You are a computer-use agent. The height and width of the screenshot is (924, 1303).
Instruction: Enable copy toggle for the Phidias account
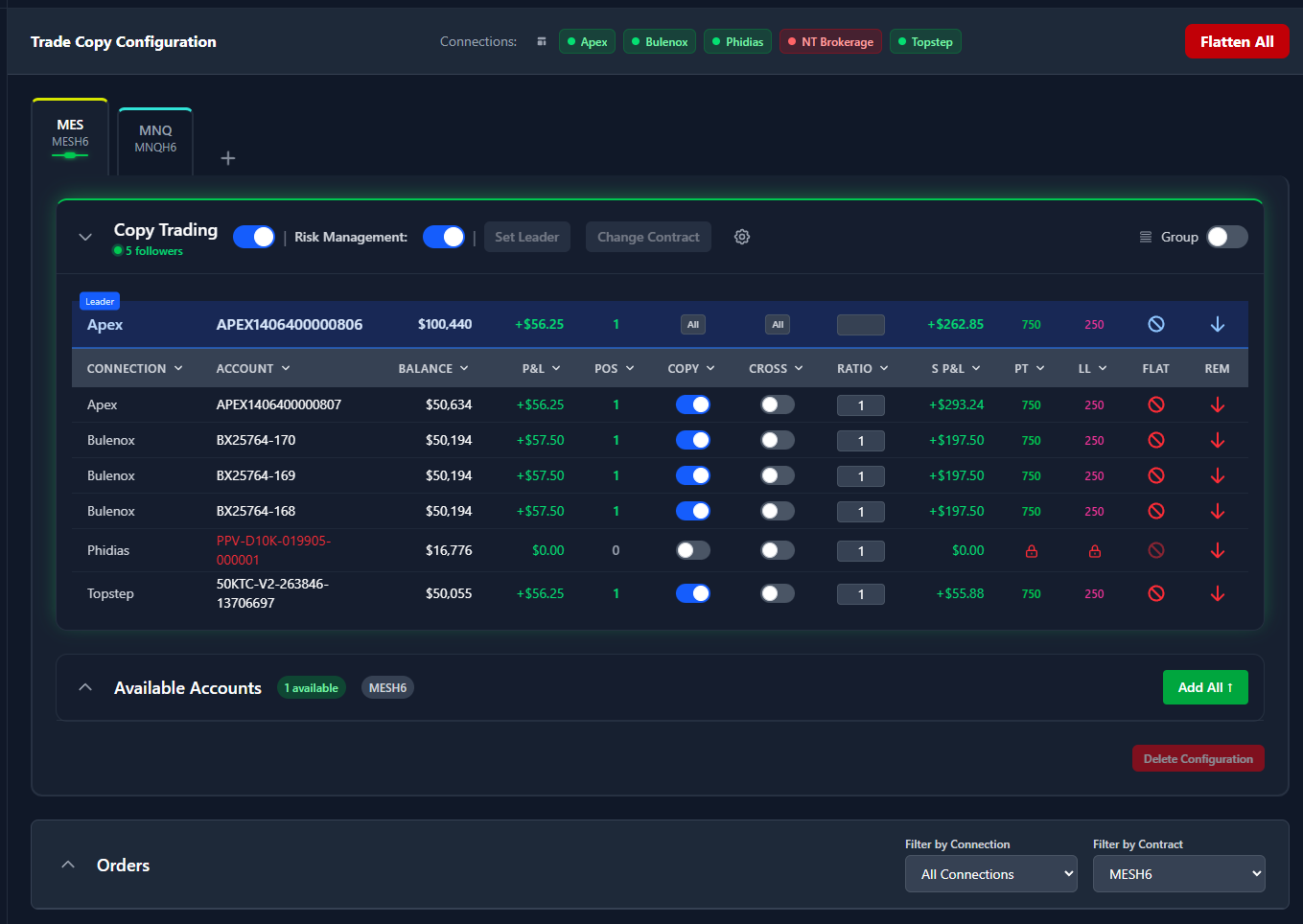[x=692, y=550]
